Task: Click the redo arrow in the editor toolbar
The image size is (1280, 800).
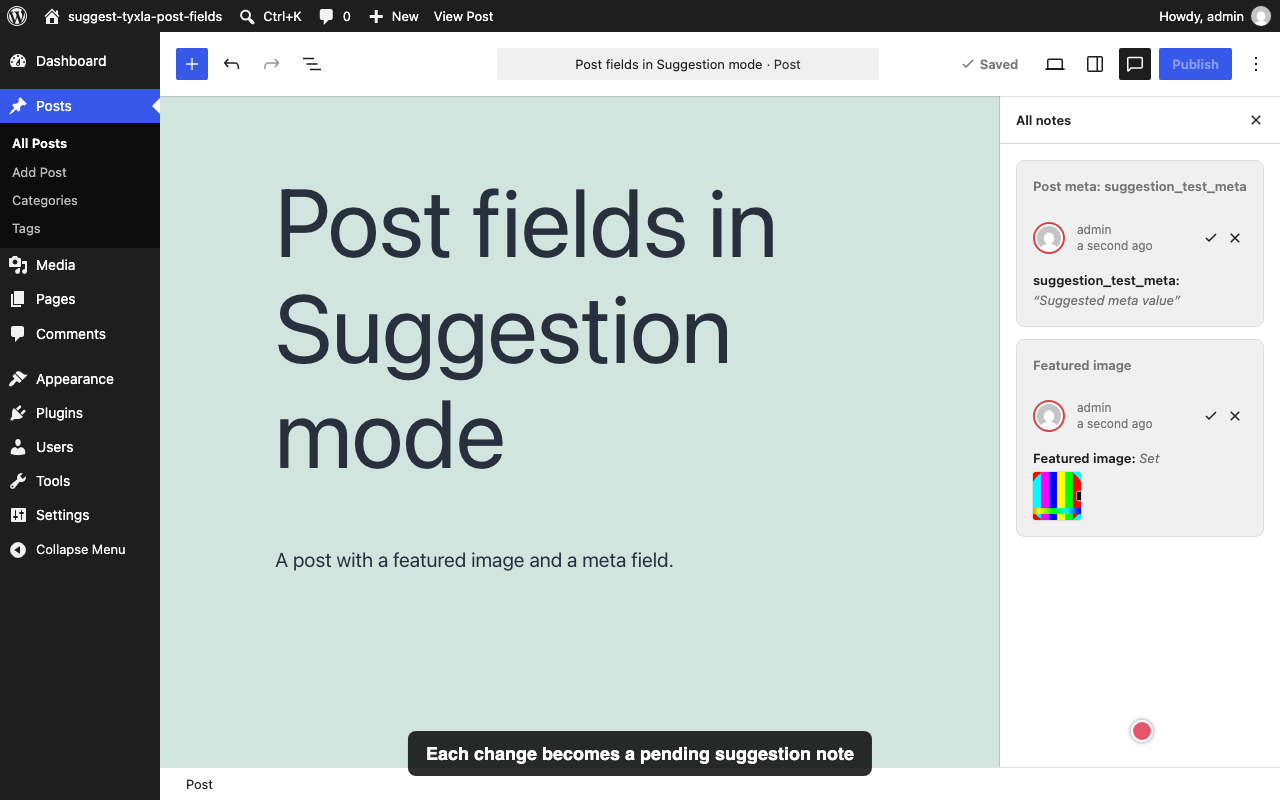Action: point(272,64)
